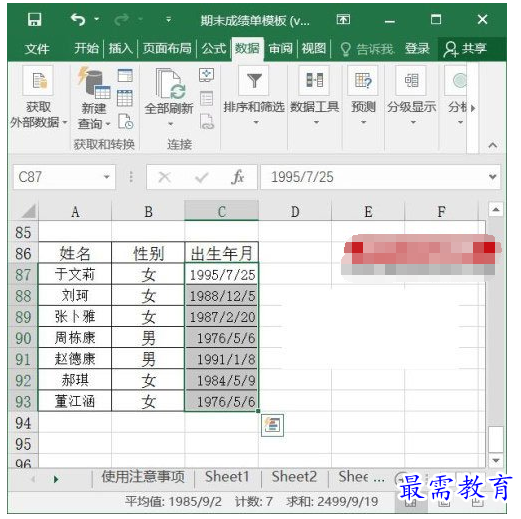Collapse the ribbon with the caret
This screenshot has height=519, width=521.
click(x=493, y=145)
